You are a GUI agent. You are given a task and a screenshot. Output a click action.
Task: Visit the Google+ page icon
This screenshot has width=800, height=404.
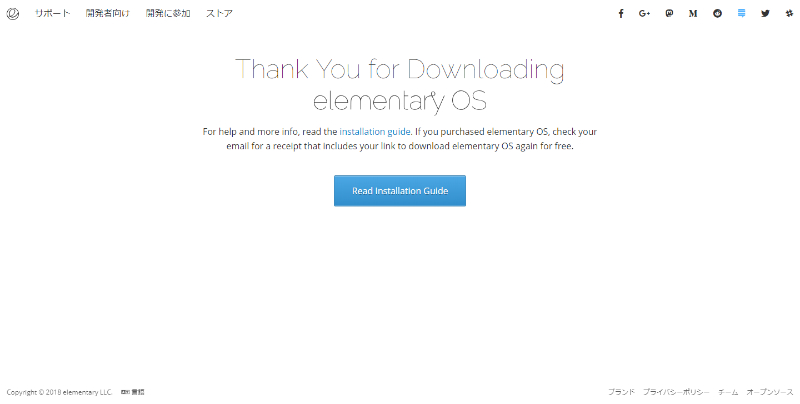click(x=644, y=14)
